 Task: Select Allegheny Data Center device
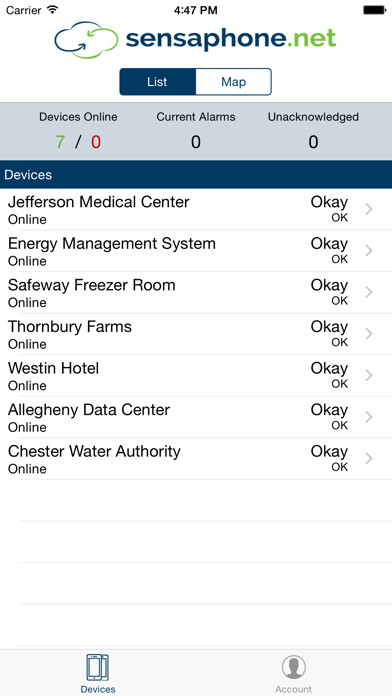196,417
